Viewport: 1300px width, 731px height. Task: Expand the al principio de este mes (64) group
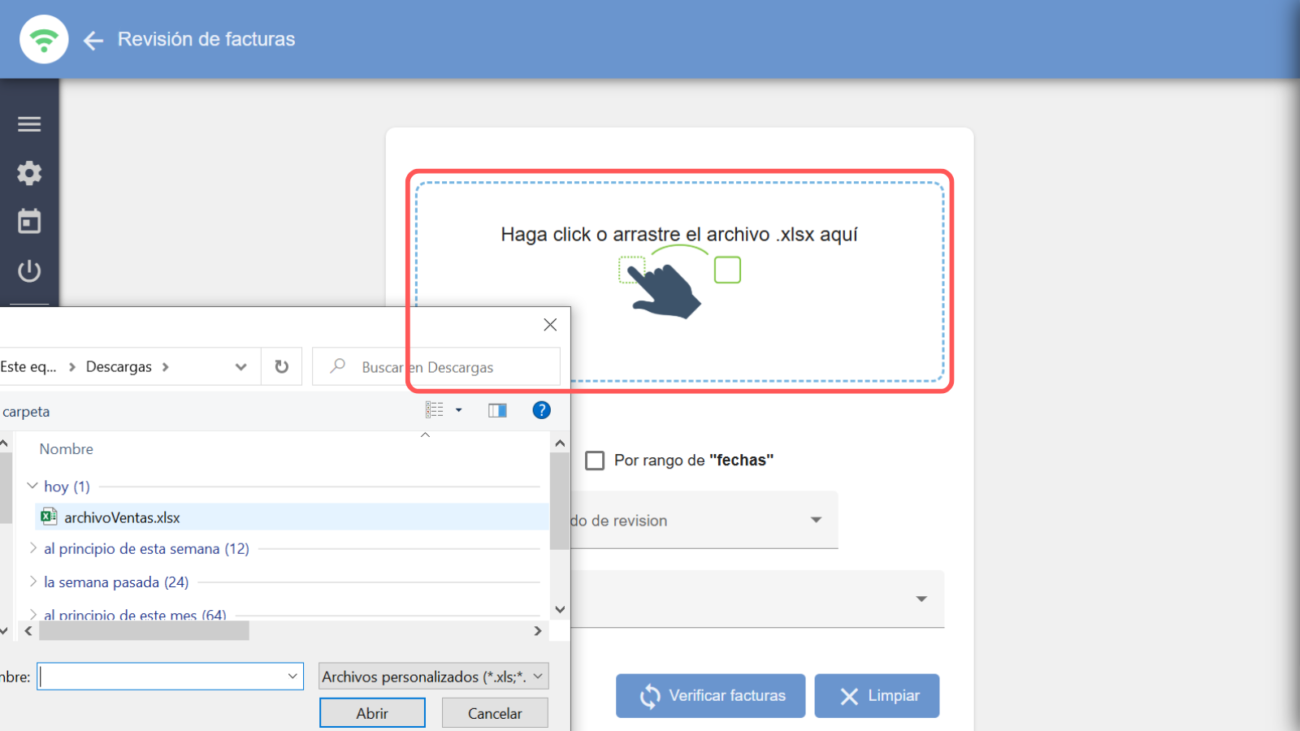click(x=32, y=615)
